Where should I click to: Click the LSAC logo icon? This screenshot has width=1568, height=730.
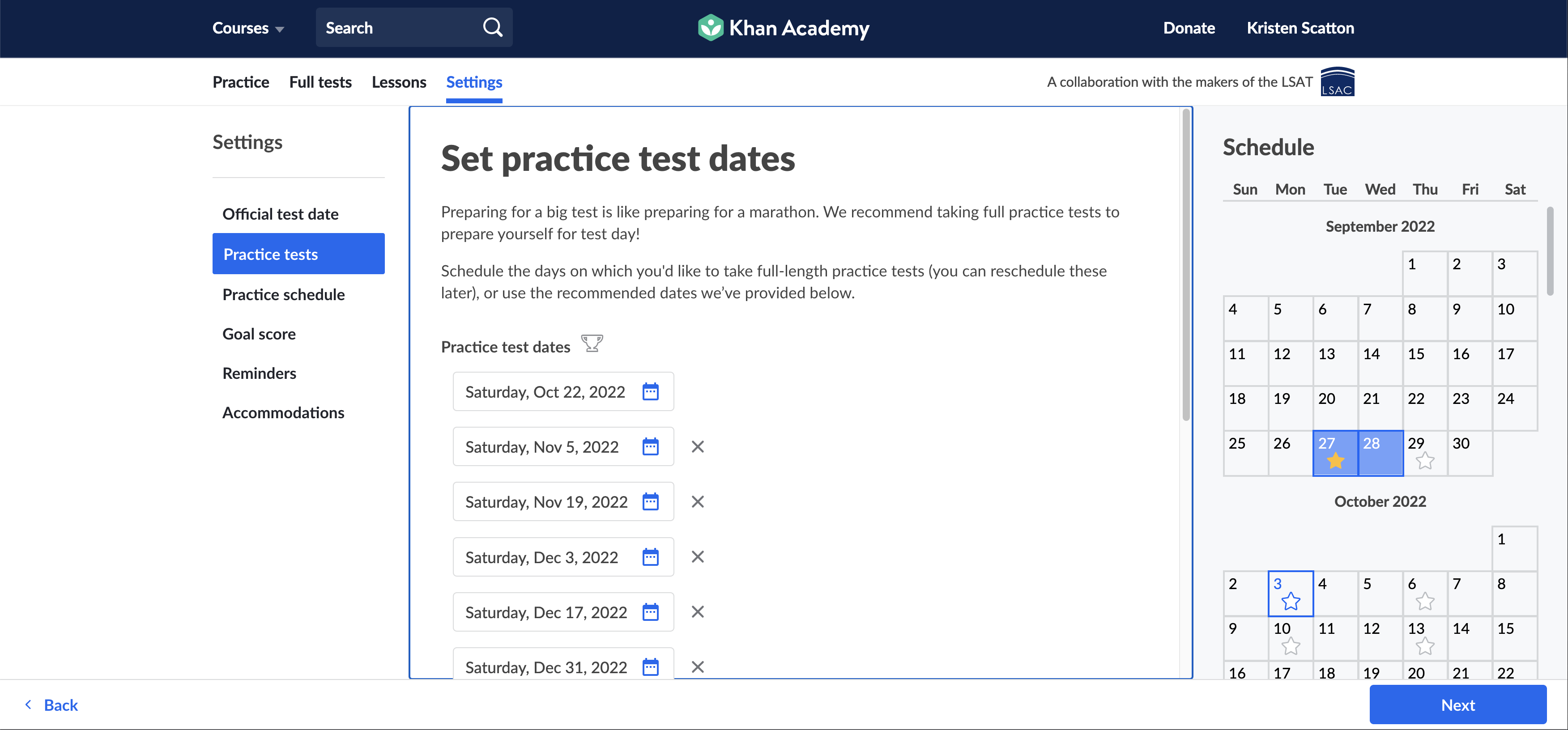[x=1337, y=82]
